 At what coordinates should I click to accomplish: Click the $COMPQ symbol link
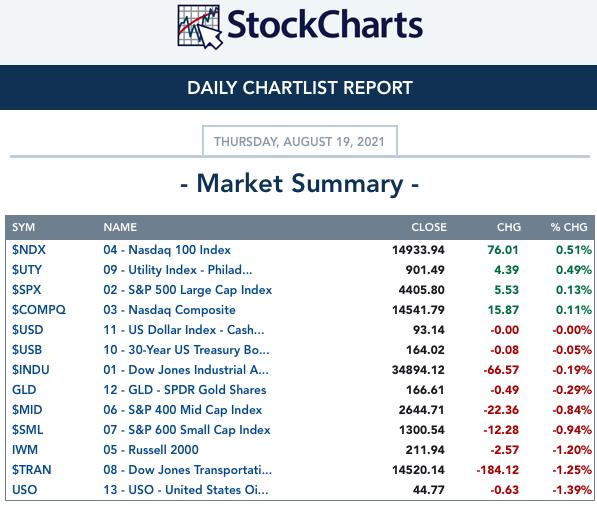(39, 310)
